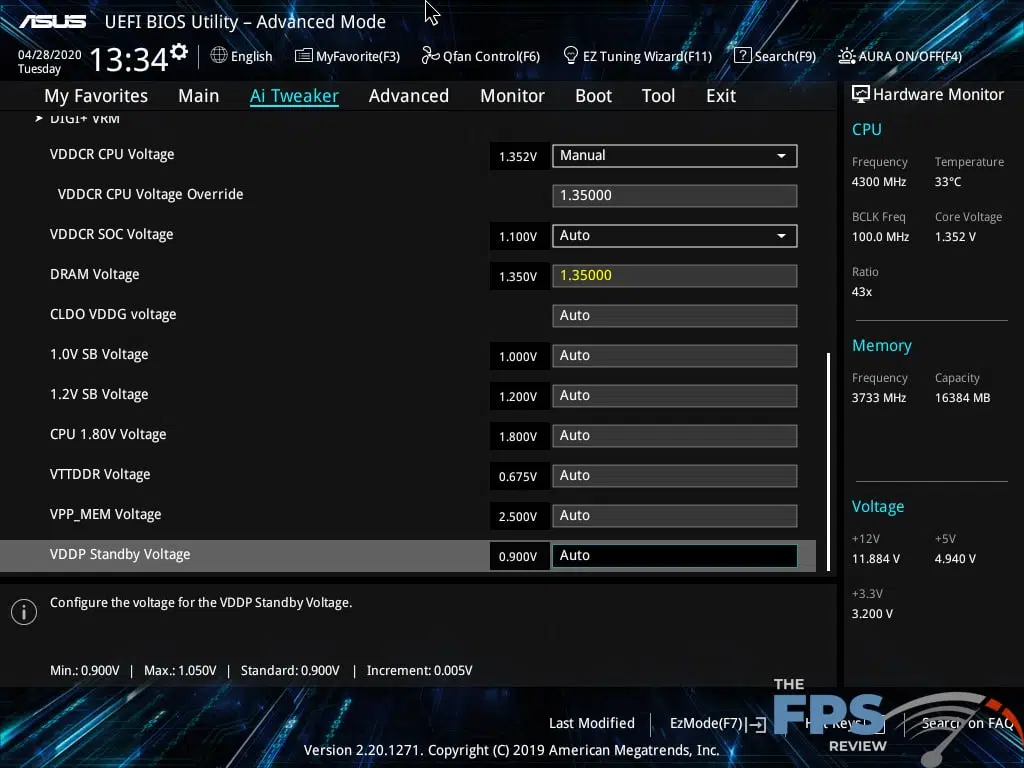1024x768 pixels.
Task: Open the Monitor tab
Action: click(x=512, y=96)
